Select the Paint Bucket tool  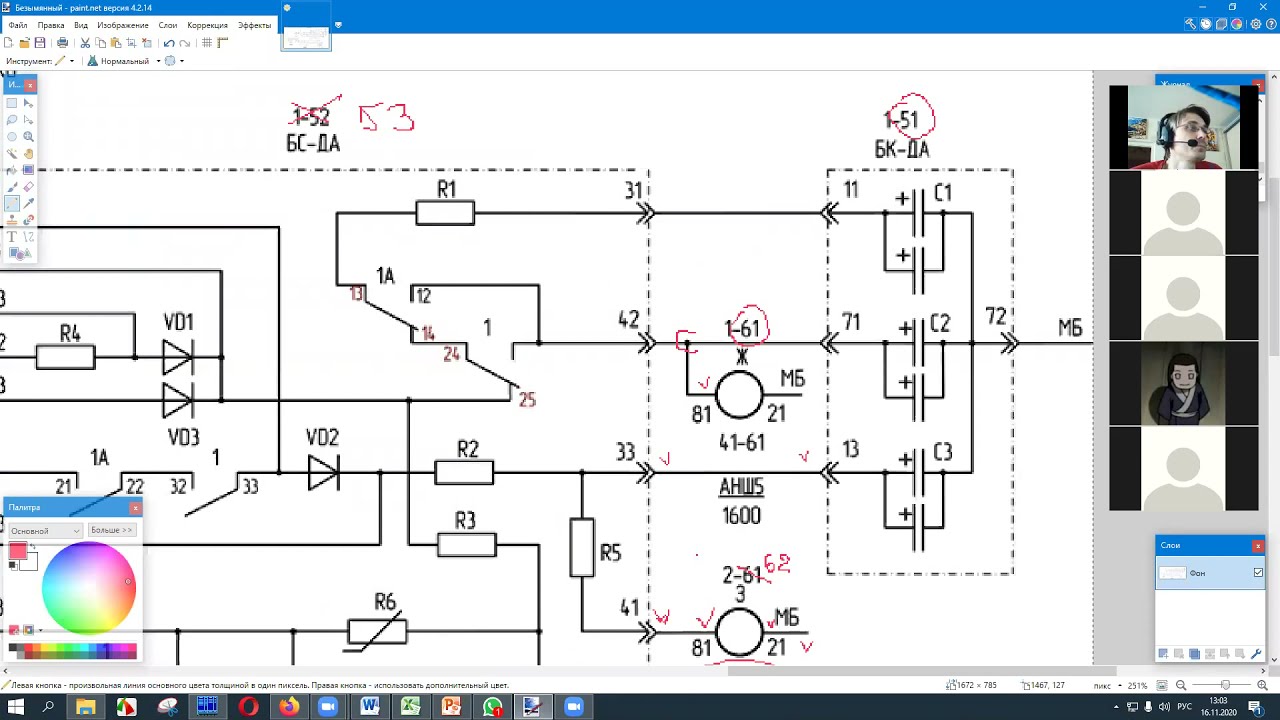tap(12, 170)
